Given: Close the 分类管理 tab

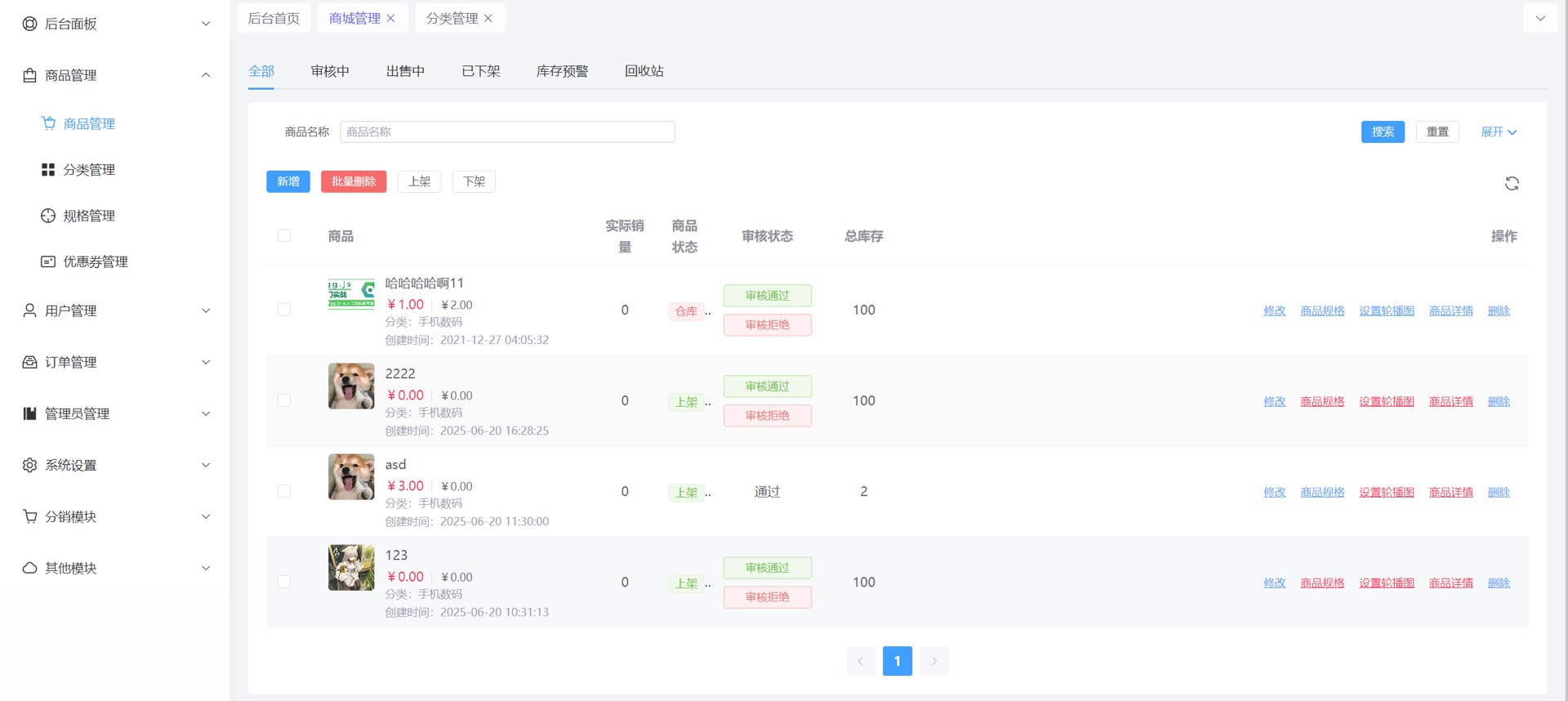Looking at the screenshot, I should pyautogui.click(x=488, y=18).
